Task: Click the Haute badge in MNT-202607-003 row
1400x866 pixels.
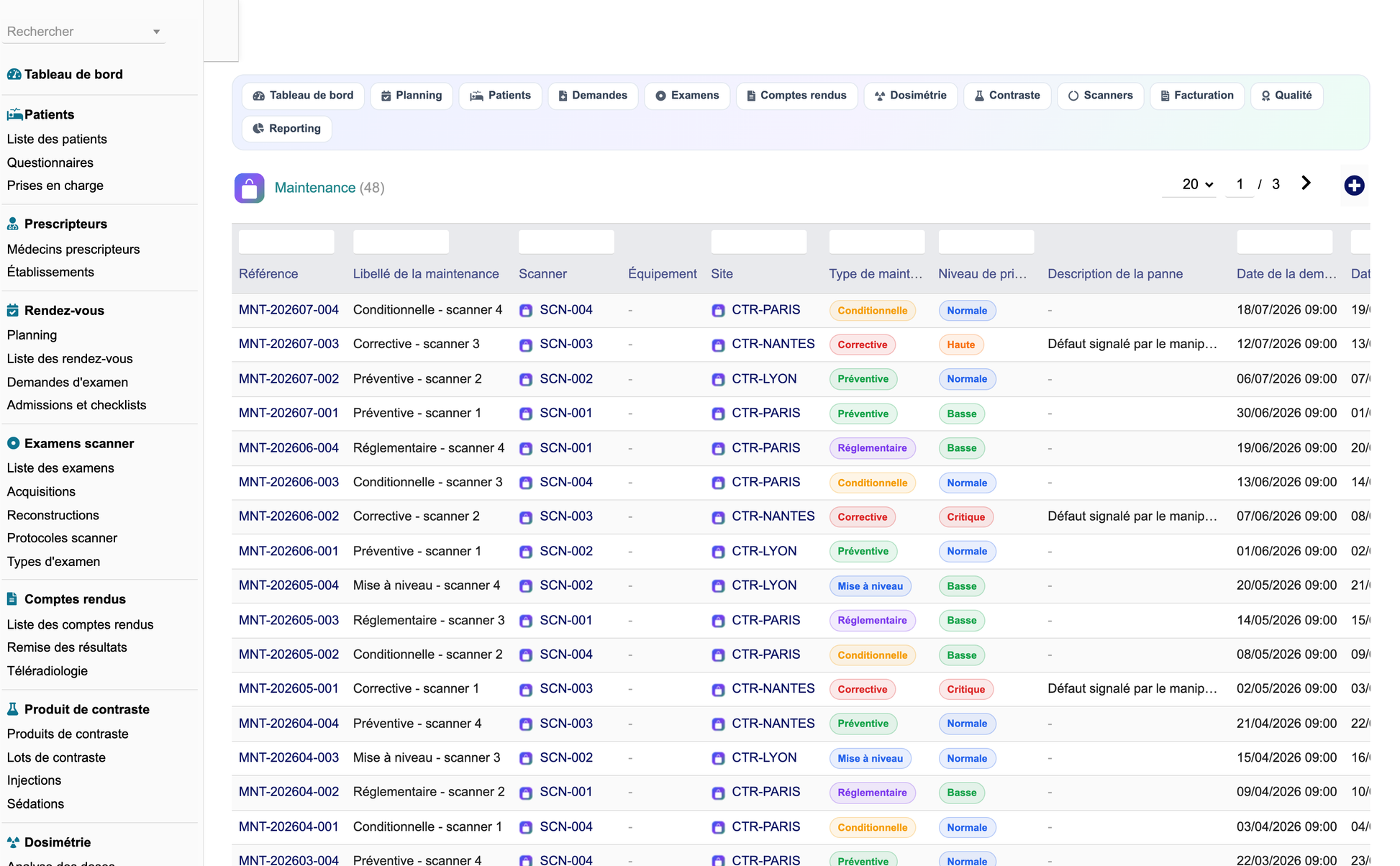Action: 960,345
